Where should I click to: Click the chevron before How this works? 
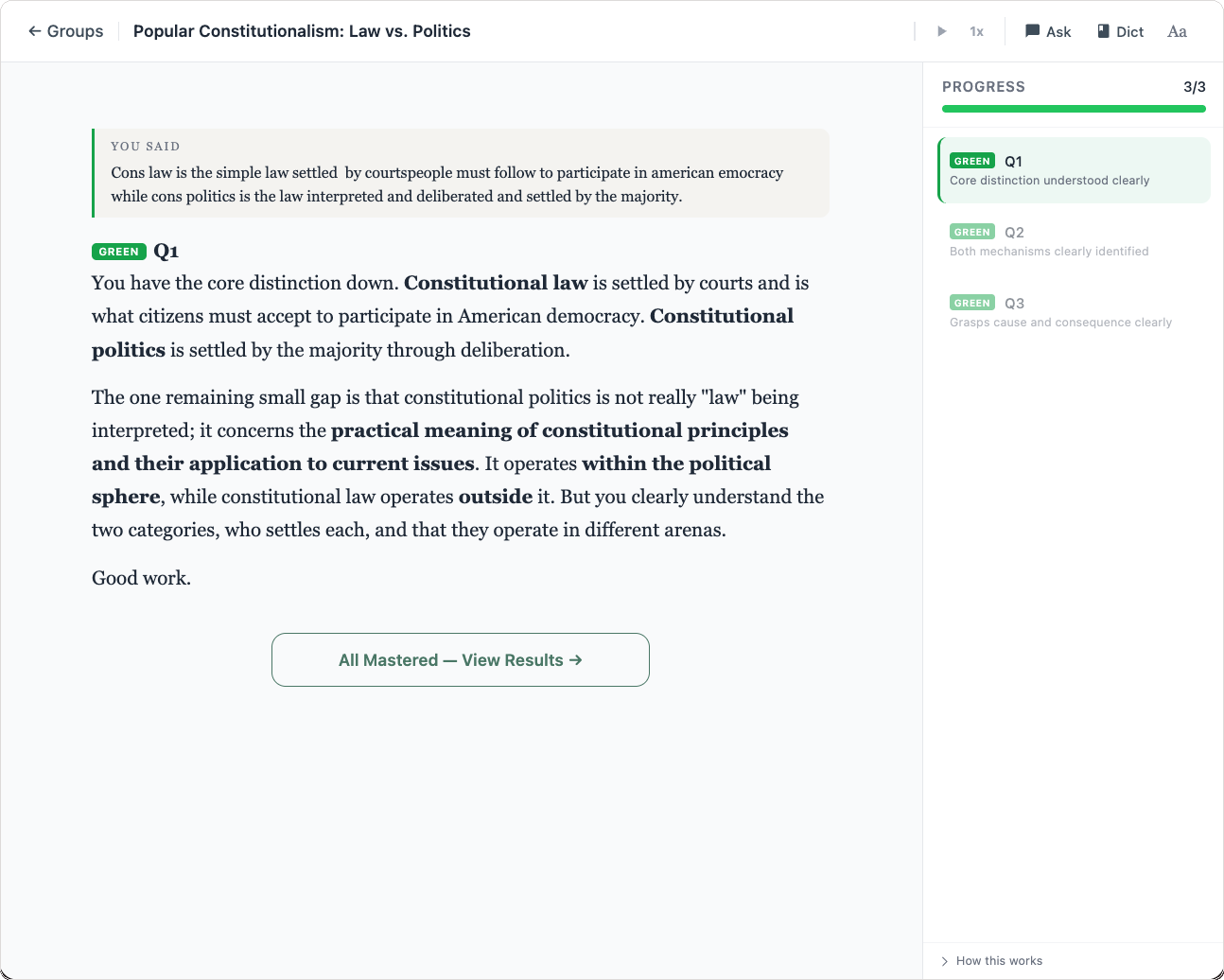[943, 960]
